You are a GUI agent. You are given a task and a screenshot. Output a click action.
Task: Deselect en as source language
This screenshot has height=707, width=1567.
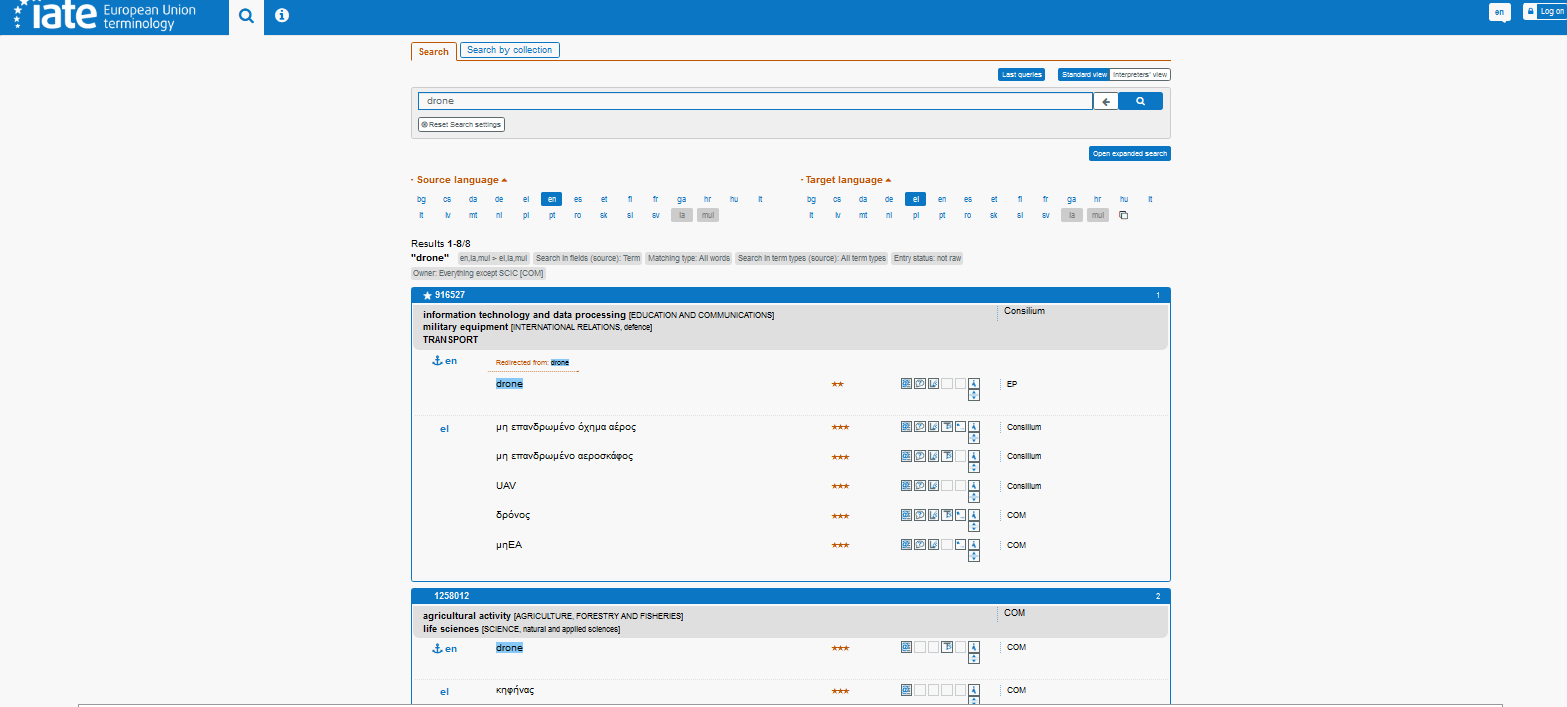point(551,199)
